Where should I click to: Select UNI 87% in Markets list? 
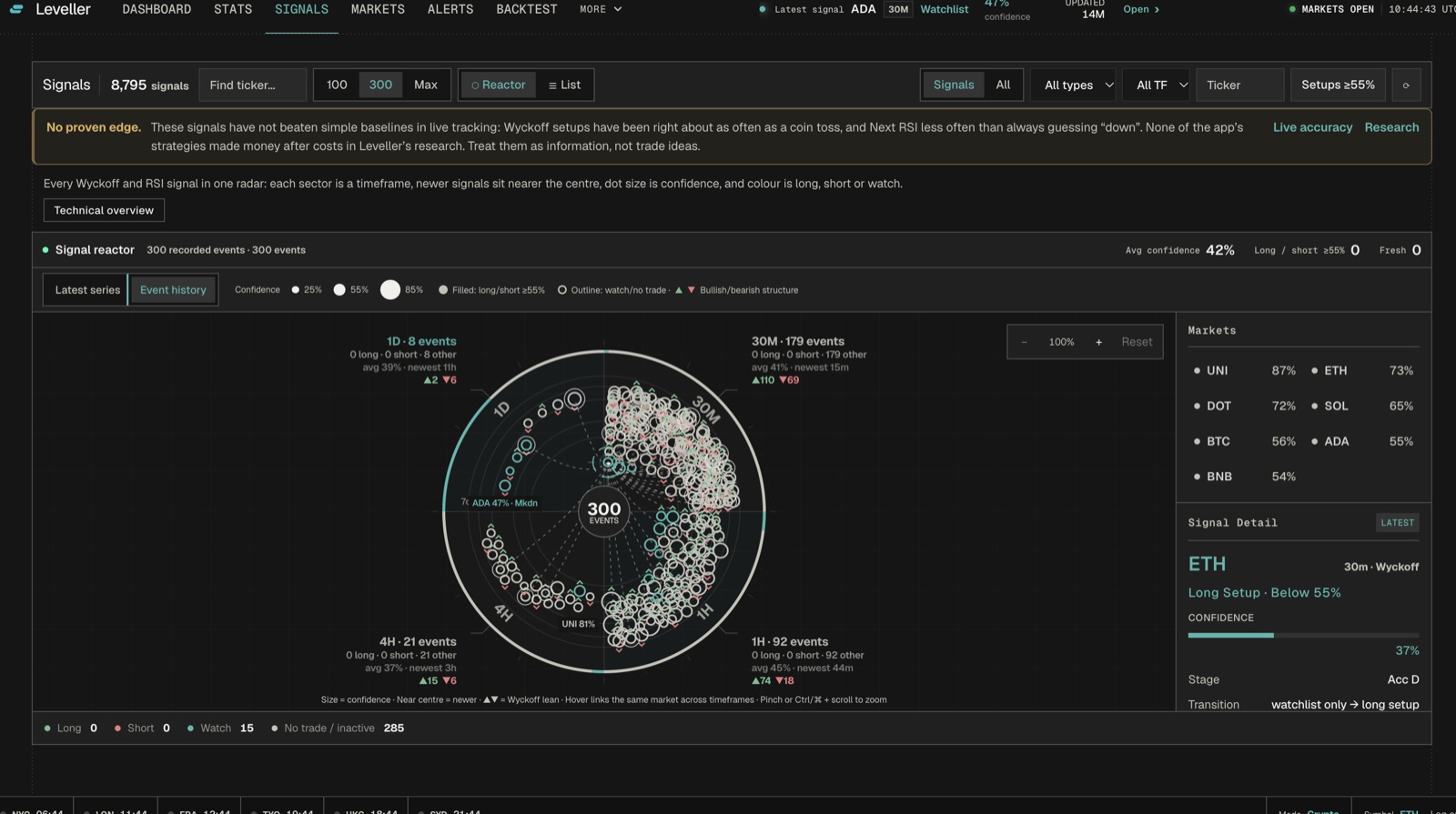(x=1244, y=370)
